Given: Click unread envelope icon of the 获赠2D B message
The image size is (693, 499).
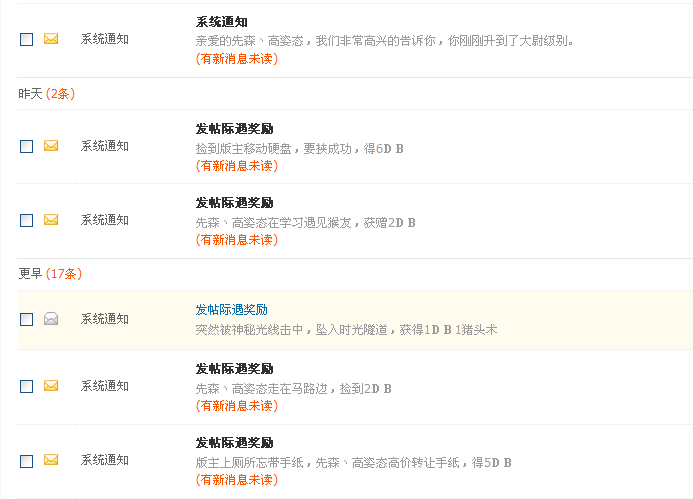Looking at the screenshot, I should (51, 220).
